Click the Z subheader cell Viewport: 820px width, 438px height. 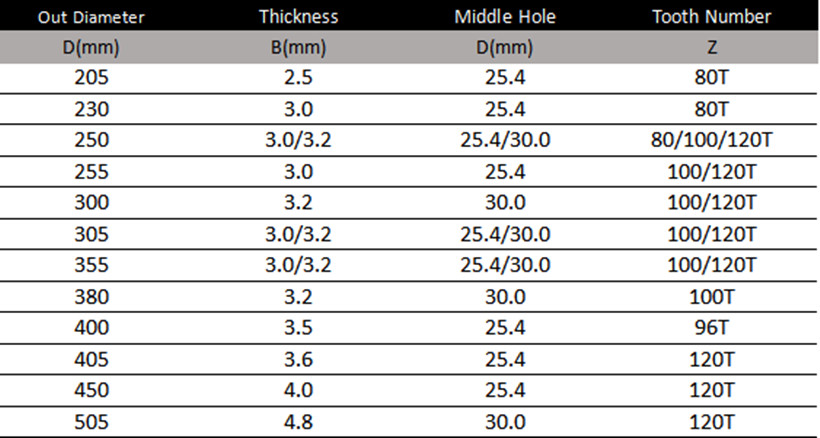711,48
